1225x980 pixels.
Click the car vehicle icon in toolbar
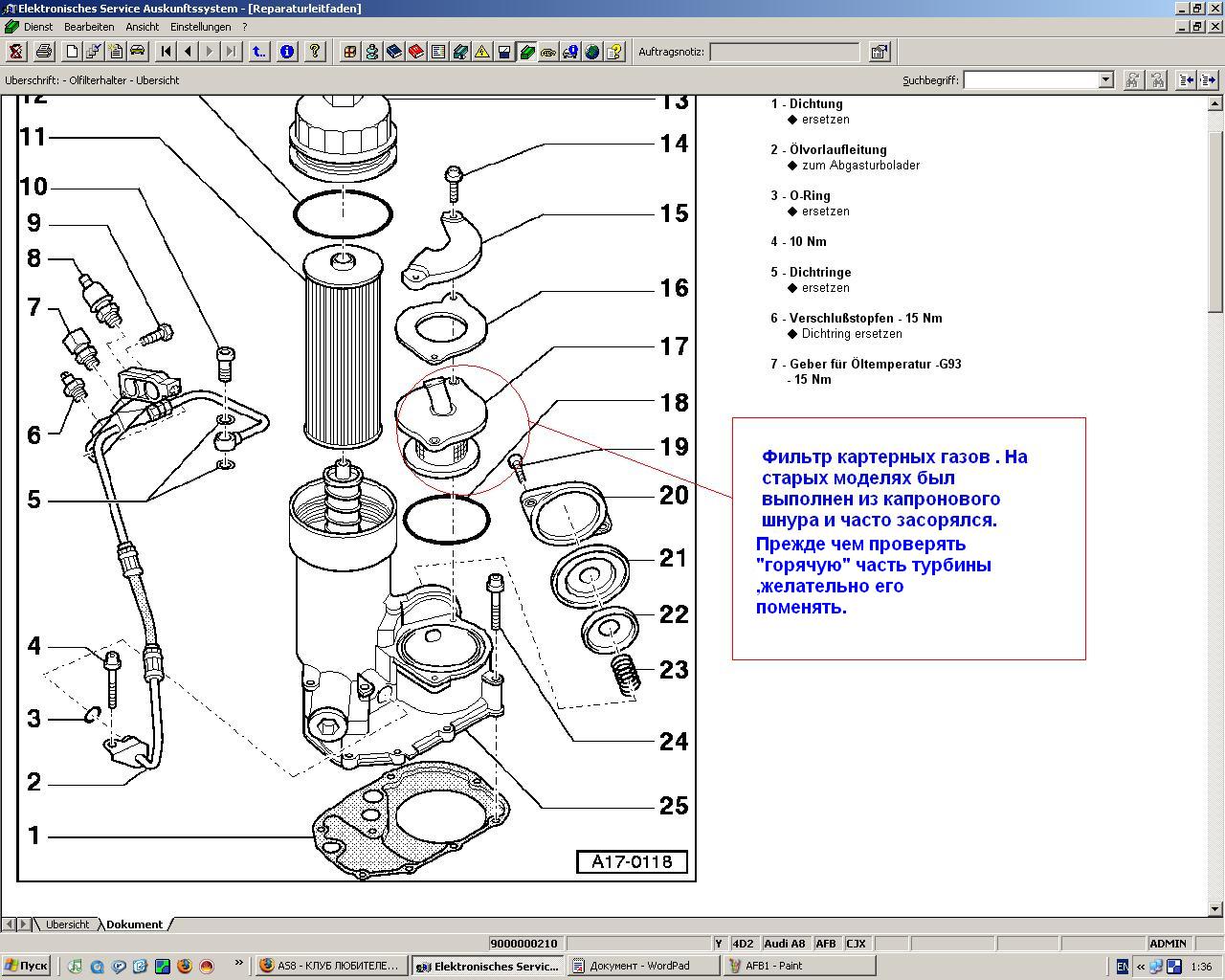click(x=137, y=52)
